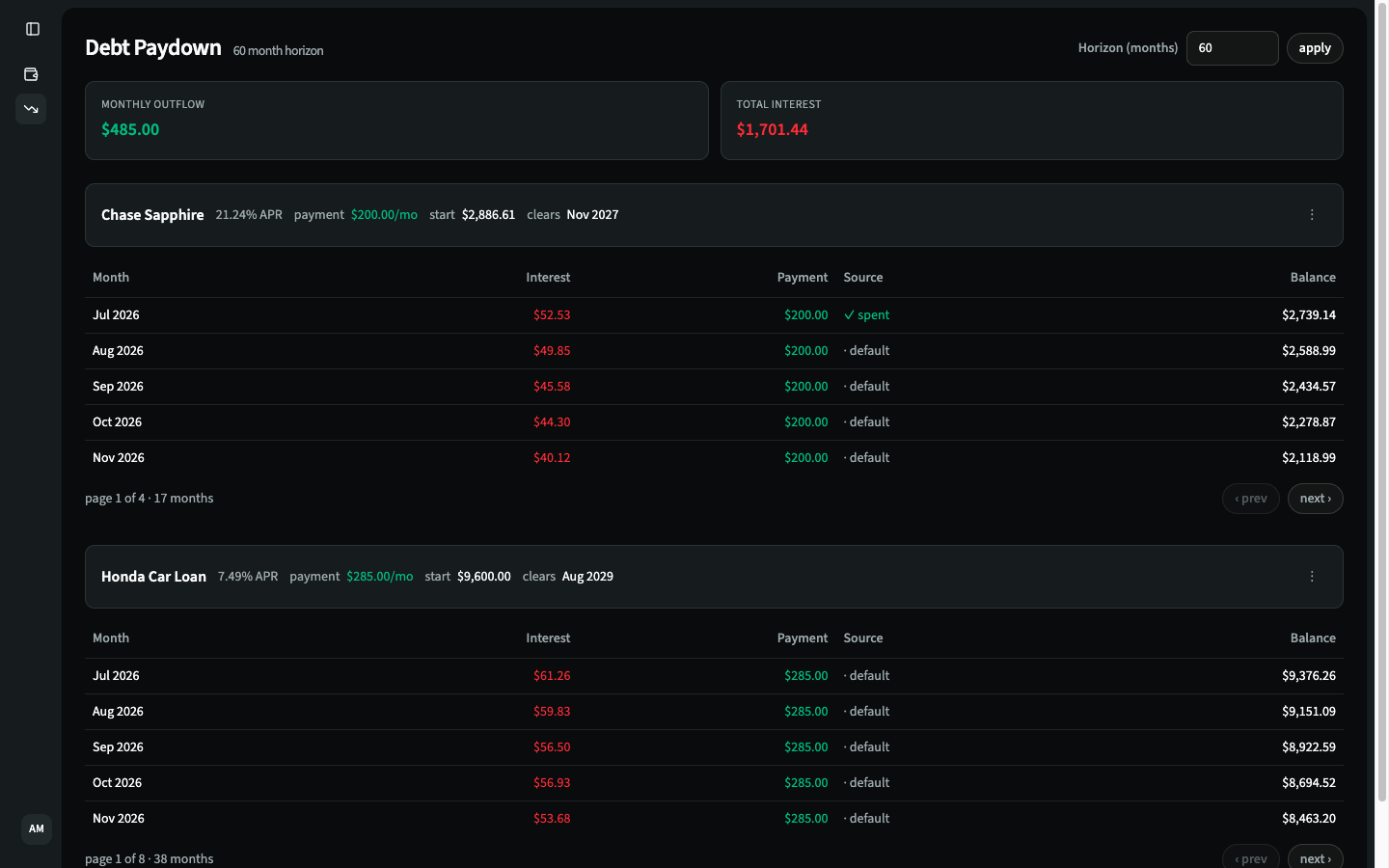This screenshot has width=1389, height=868.
Task: Click the $61.26 interest cell
Action: click(x=552, y=676)
